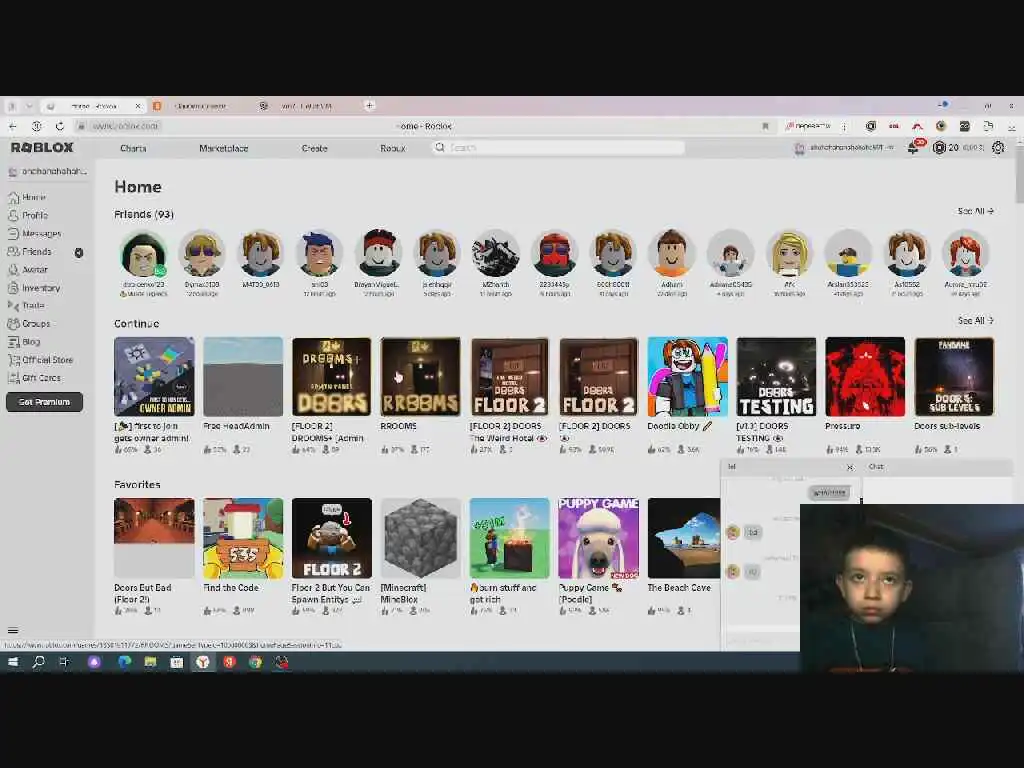
Task: Open Charts in the top navigation
Action: tap(133, 148)
